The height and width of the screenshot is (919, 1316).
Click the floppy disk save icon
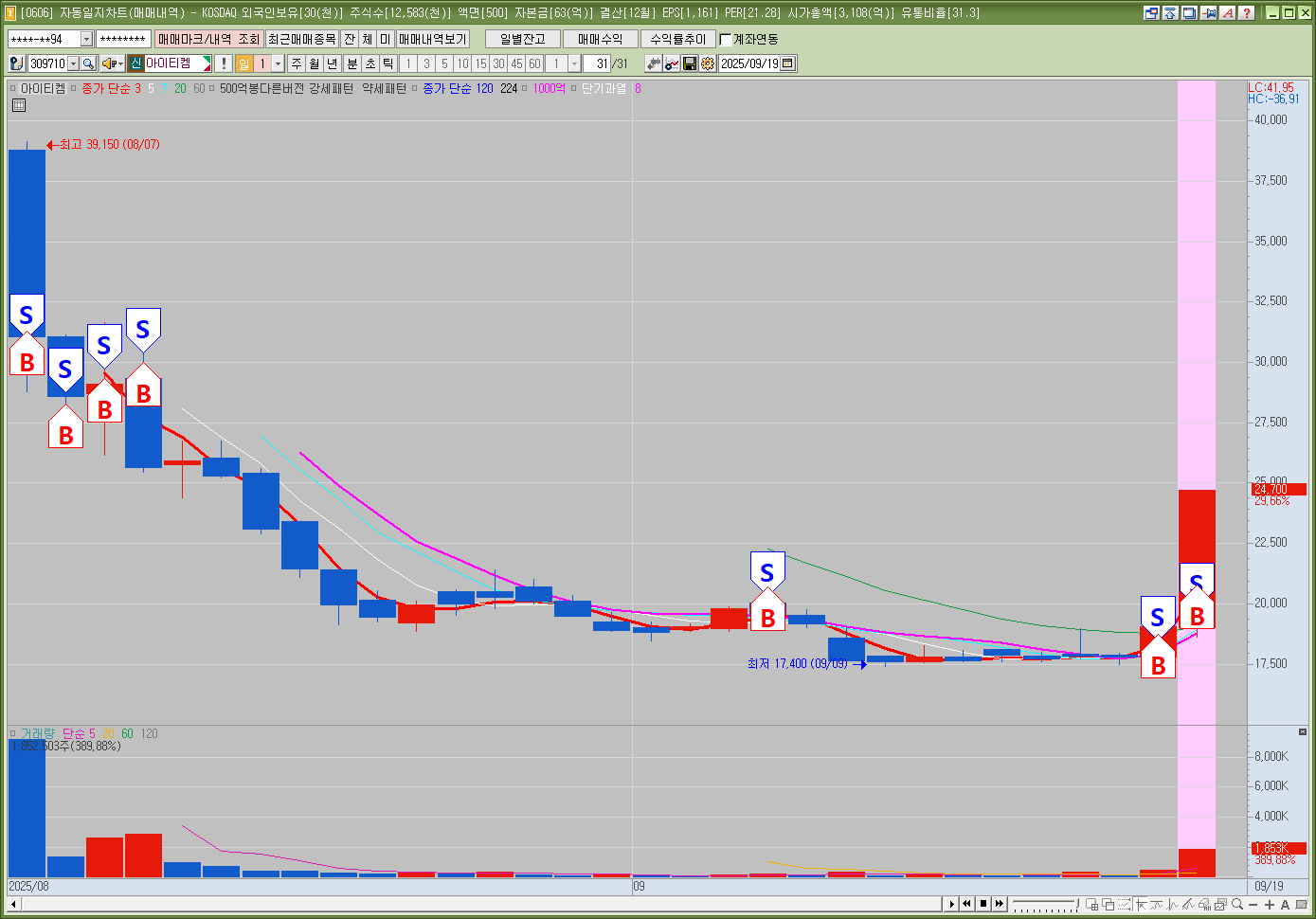[x=690, y=63]
